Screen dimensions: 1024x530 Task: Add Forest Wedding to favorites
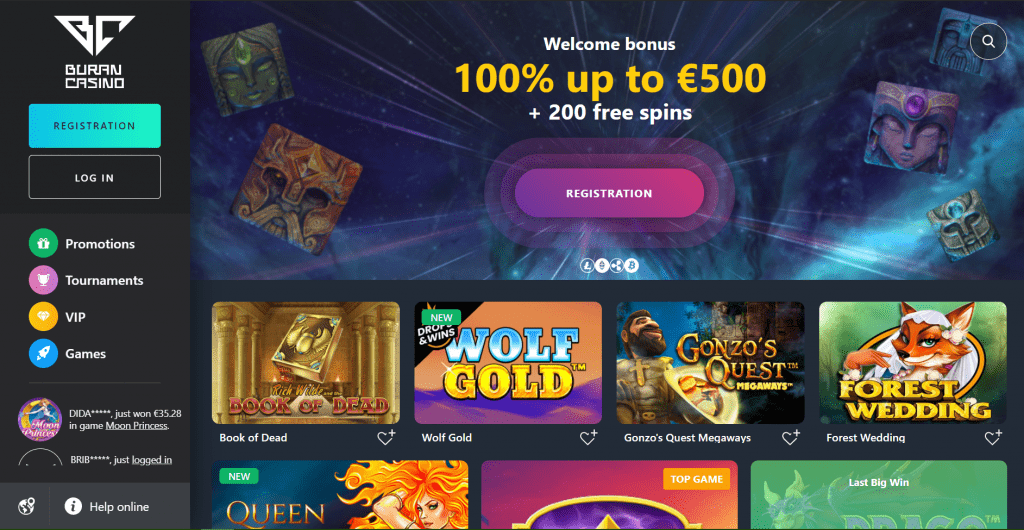coord(993,437)
